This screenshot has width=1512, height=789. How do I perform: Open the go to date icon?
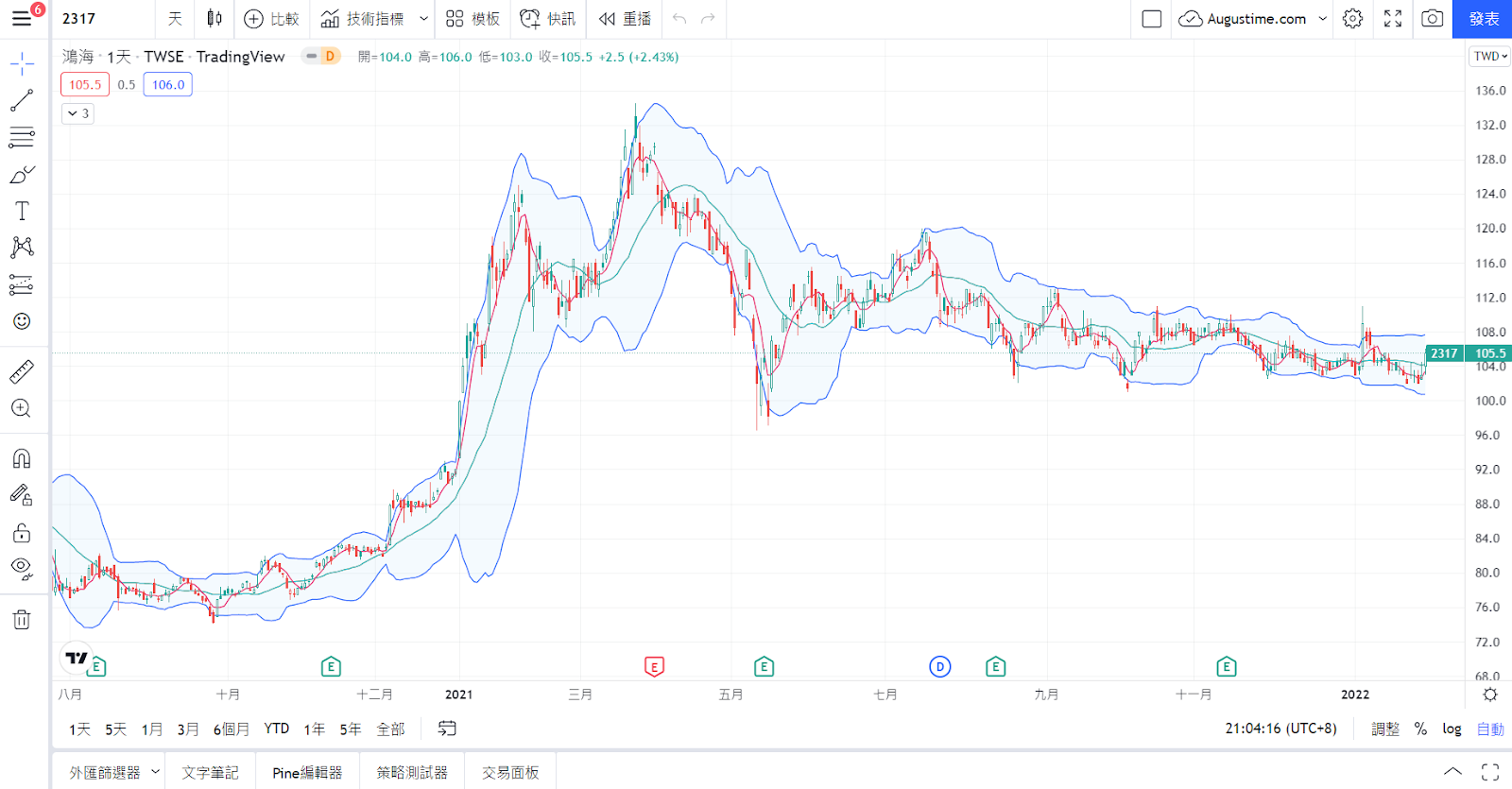pos(447,729)
